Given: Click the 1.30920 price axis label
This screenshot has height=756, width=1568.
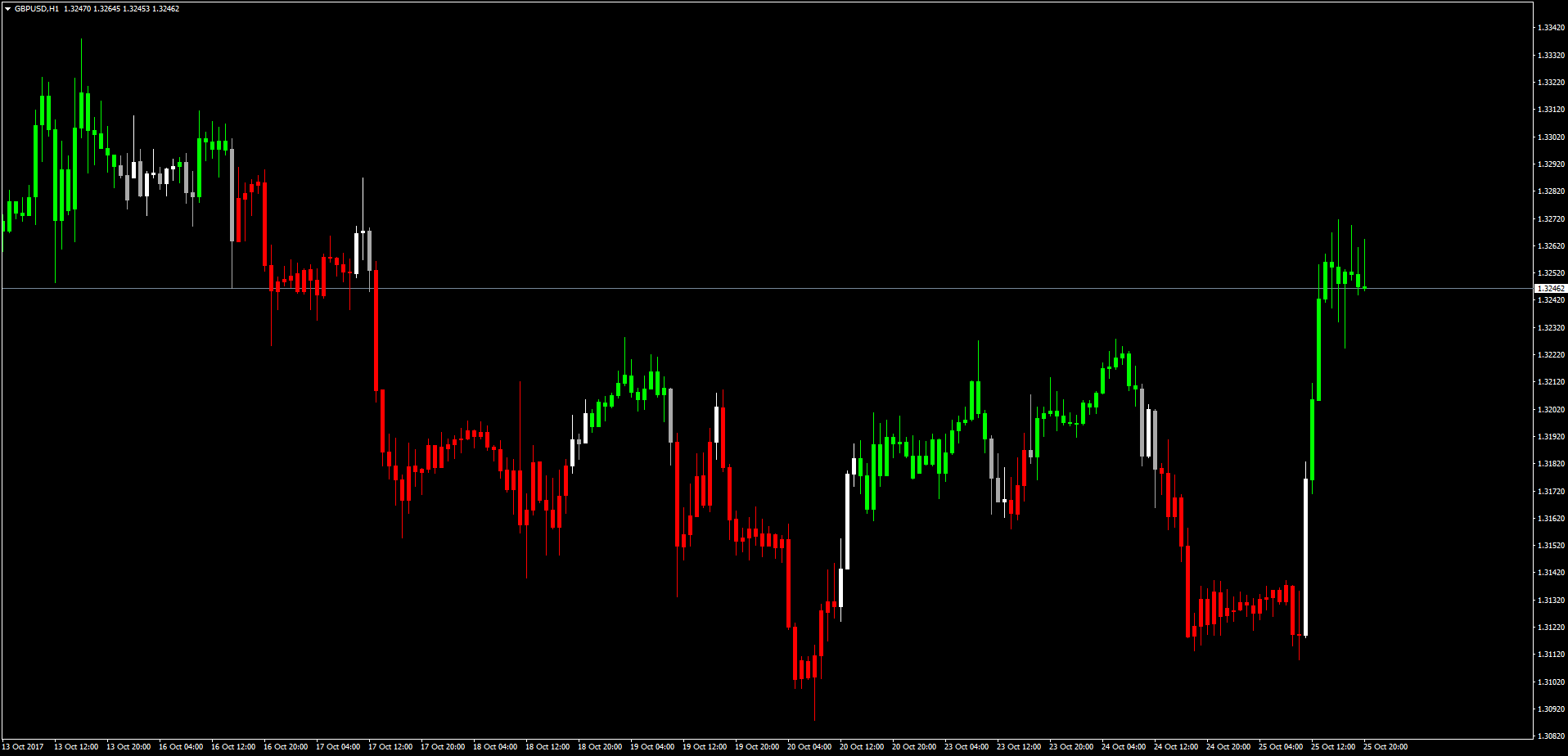Looking at the screenshot, I should point(1551,709).
